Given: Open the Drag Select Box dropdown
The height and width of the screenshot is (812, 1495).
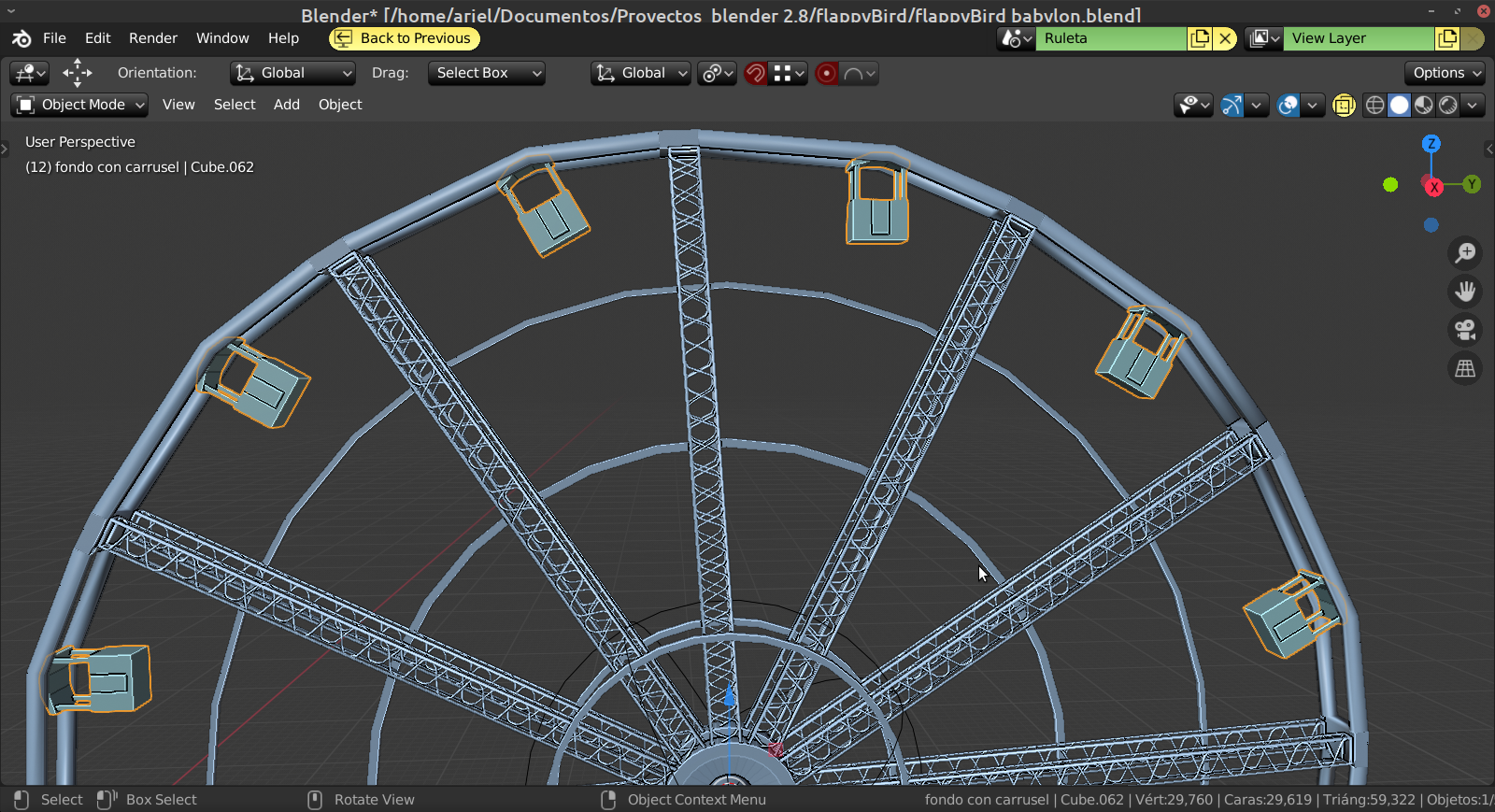Looking at the screenshot, I should [486, 73].
